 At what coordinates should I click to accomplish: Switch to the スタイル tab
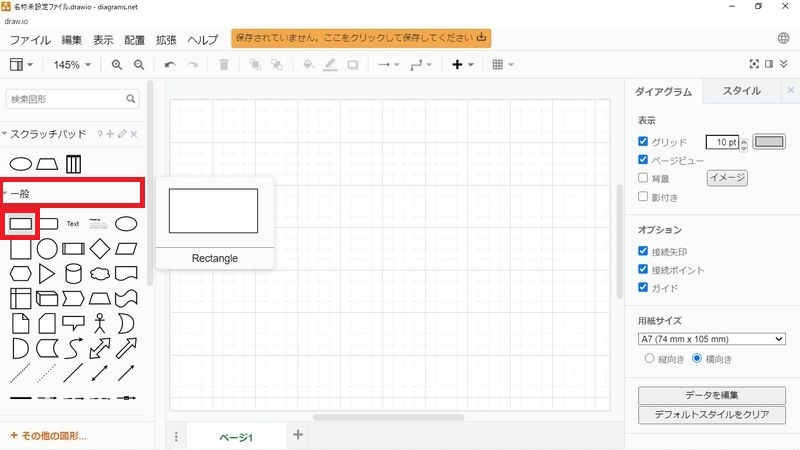pos(741,91)
